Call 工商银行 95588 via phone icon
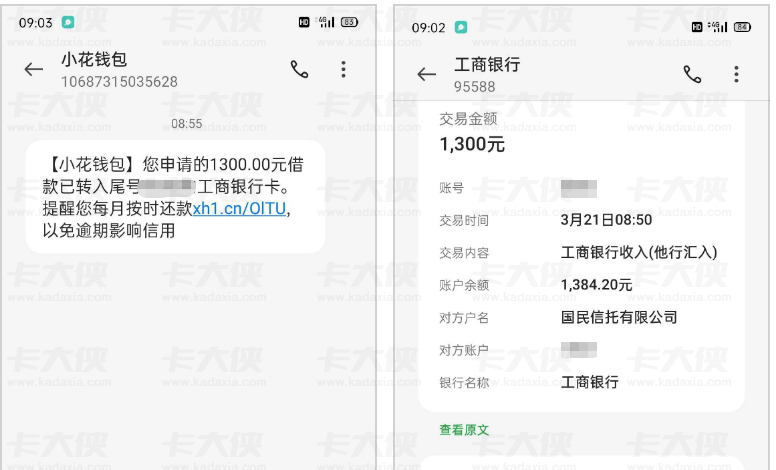The width and height of the screenshot is (776, 470). tap(692, 74)
